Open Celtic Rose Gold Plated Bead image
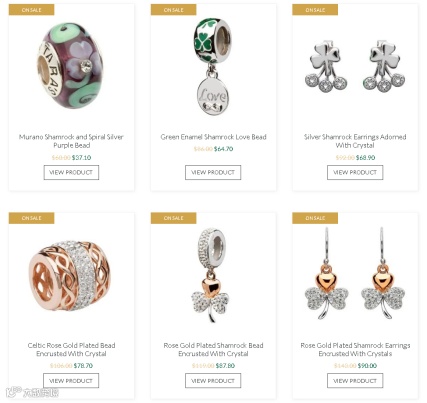Viewport: 427px width, 403px height. 69,275
